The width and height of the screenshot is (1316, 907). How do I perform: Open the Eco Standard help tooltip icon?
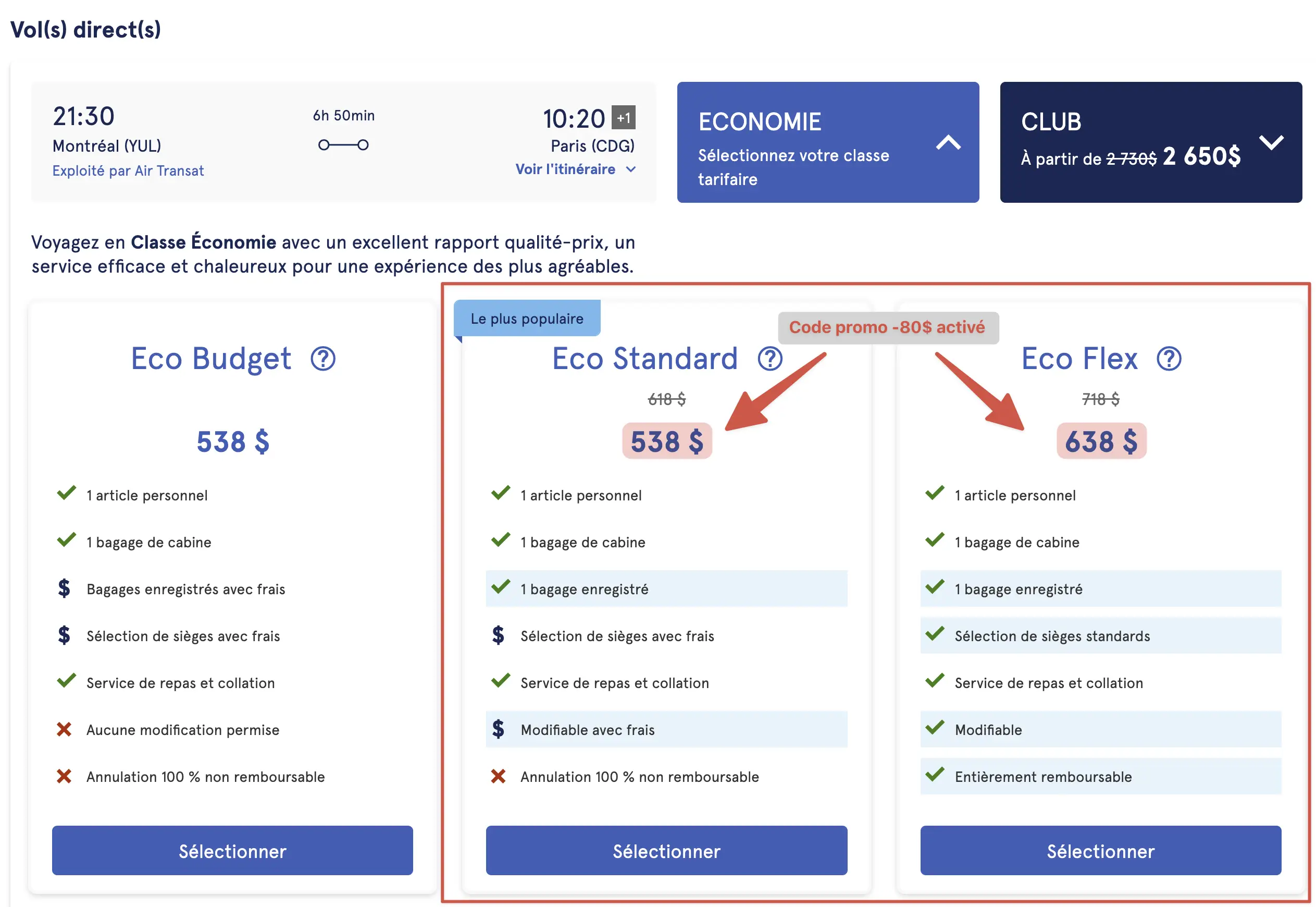pyautogui.click(x=770, y=358)
